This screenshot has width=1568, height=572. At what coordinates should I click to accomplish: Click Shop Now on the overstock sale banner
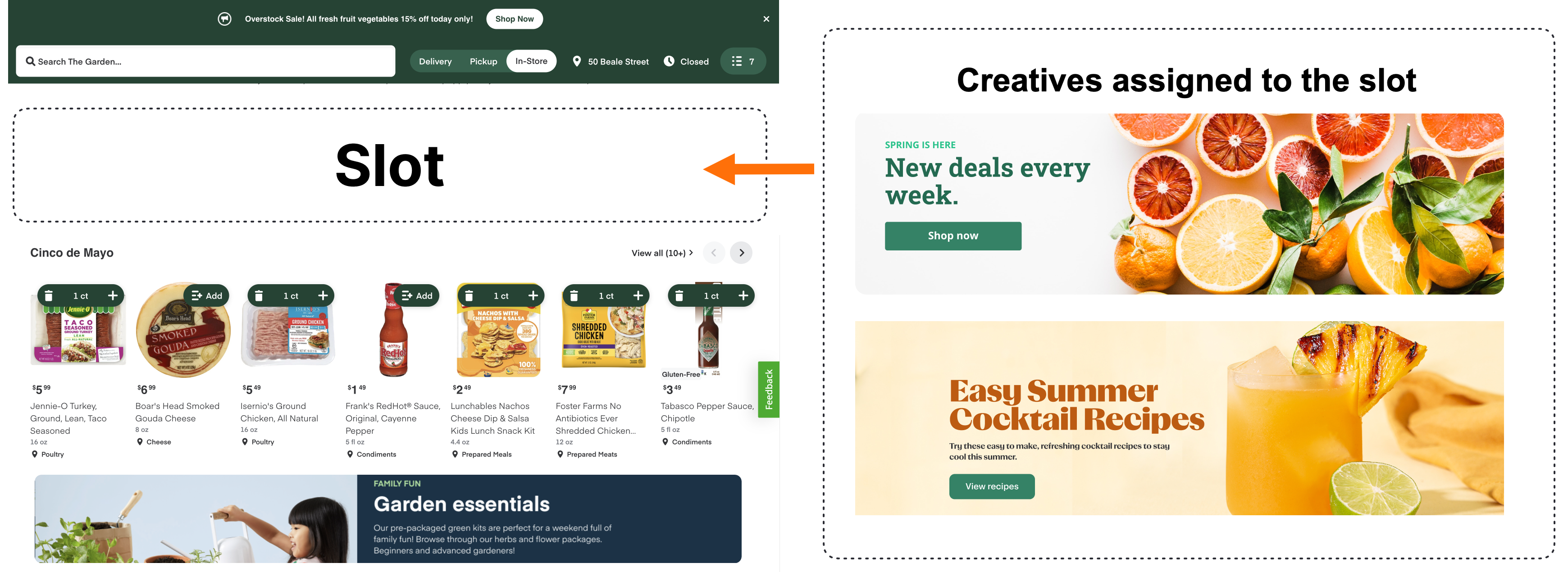coord(515,18)
